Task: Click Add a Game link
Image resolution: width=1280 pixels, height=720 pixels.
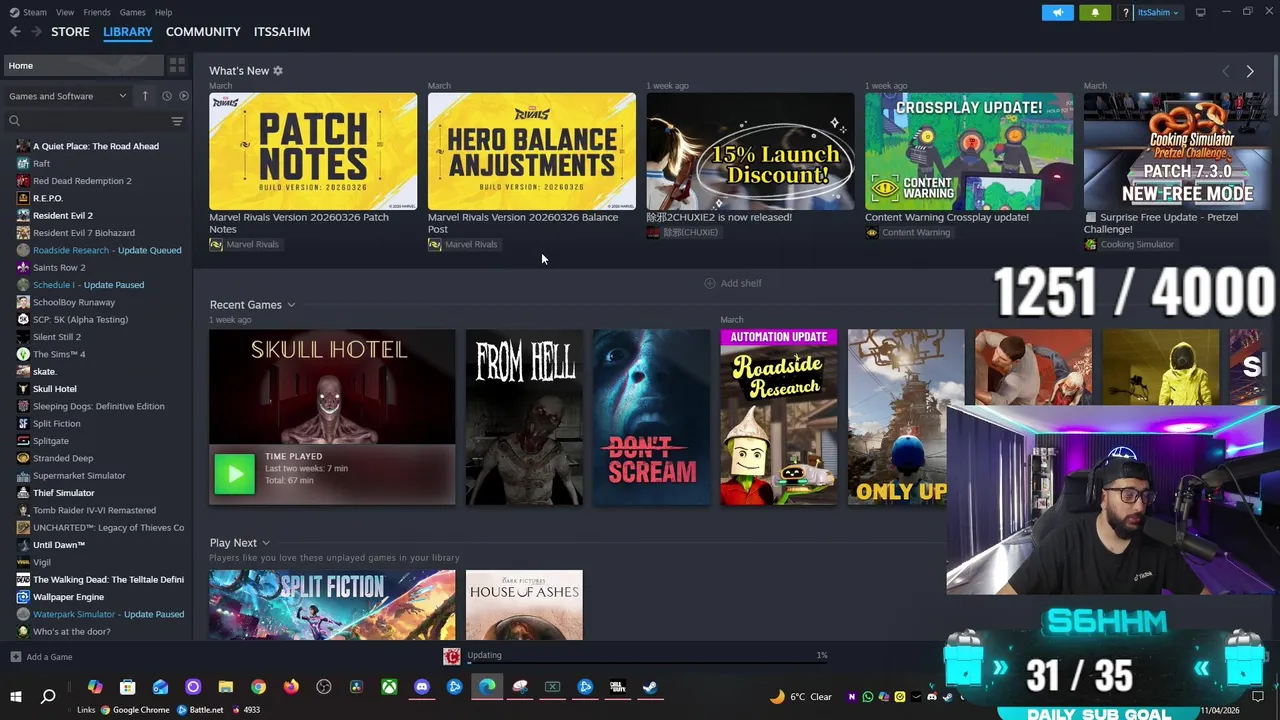Action: (49, 657)
